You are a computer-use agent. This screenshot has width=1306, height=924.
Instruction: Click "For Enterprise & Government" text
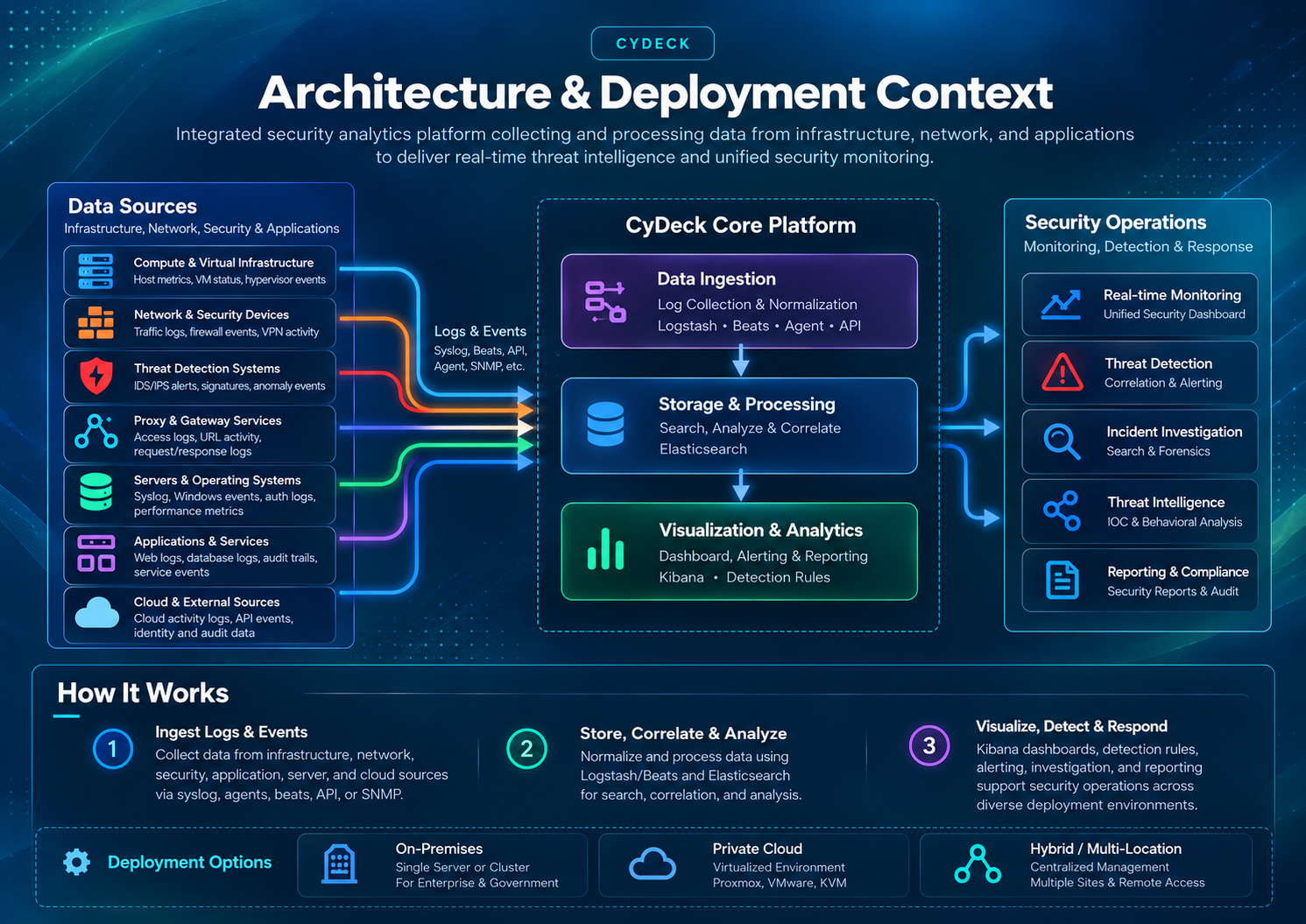tap(477, 883)
